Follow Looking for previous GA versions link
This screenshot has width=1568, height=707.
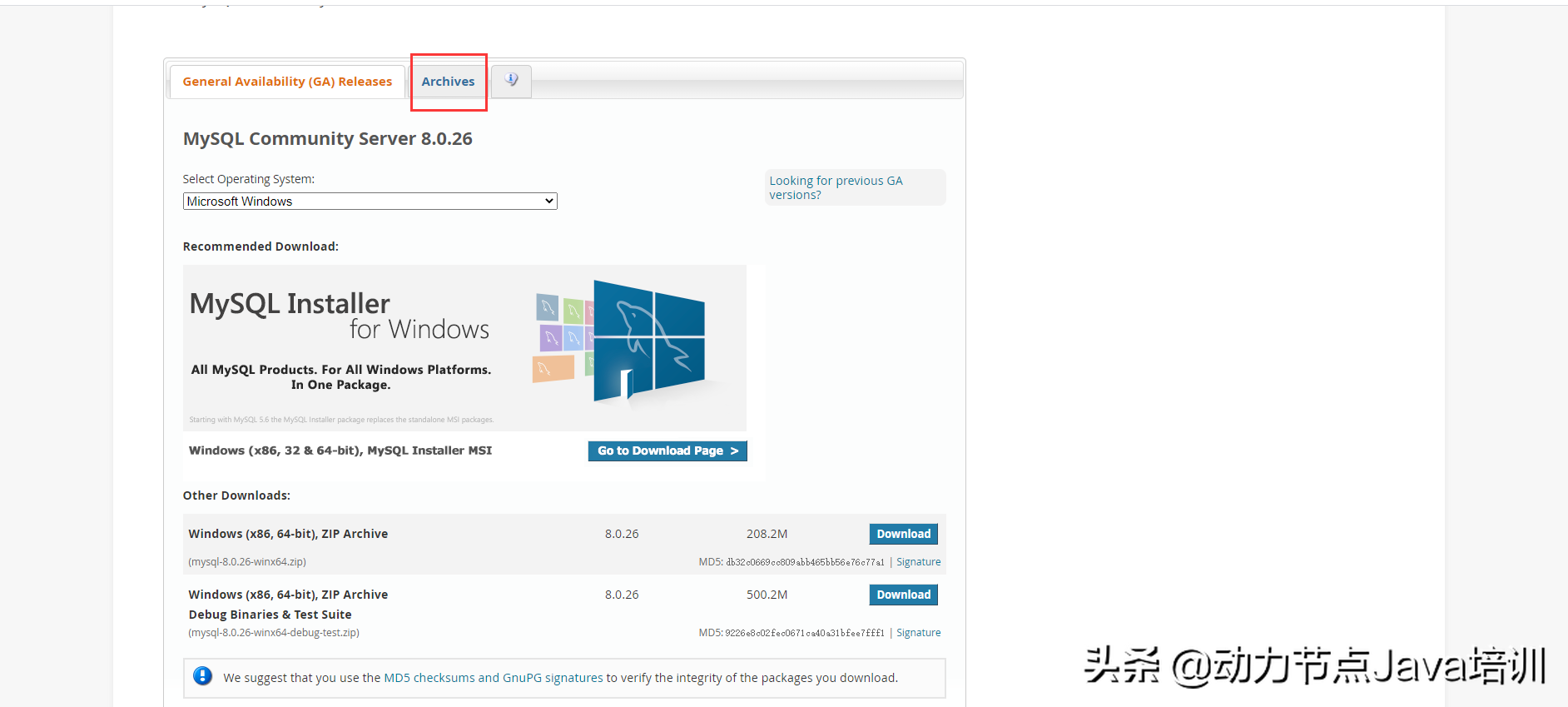pyautogui.click(x=836, y=187)
